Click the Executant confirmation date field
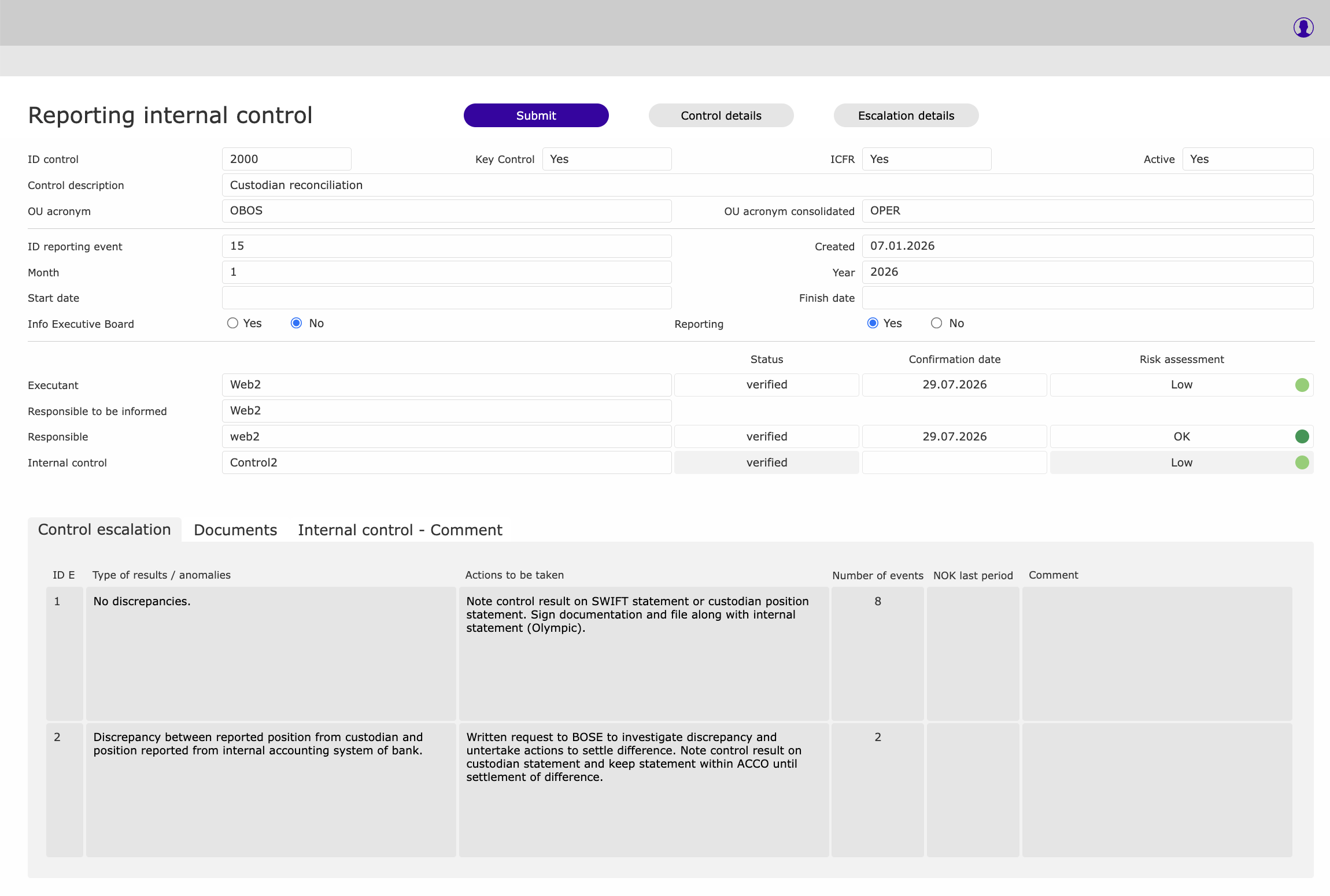The height and width of the screenshot is (896, 1330). pyautogui.click(x=955, y=385)
